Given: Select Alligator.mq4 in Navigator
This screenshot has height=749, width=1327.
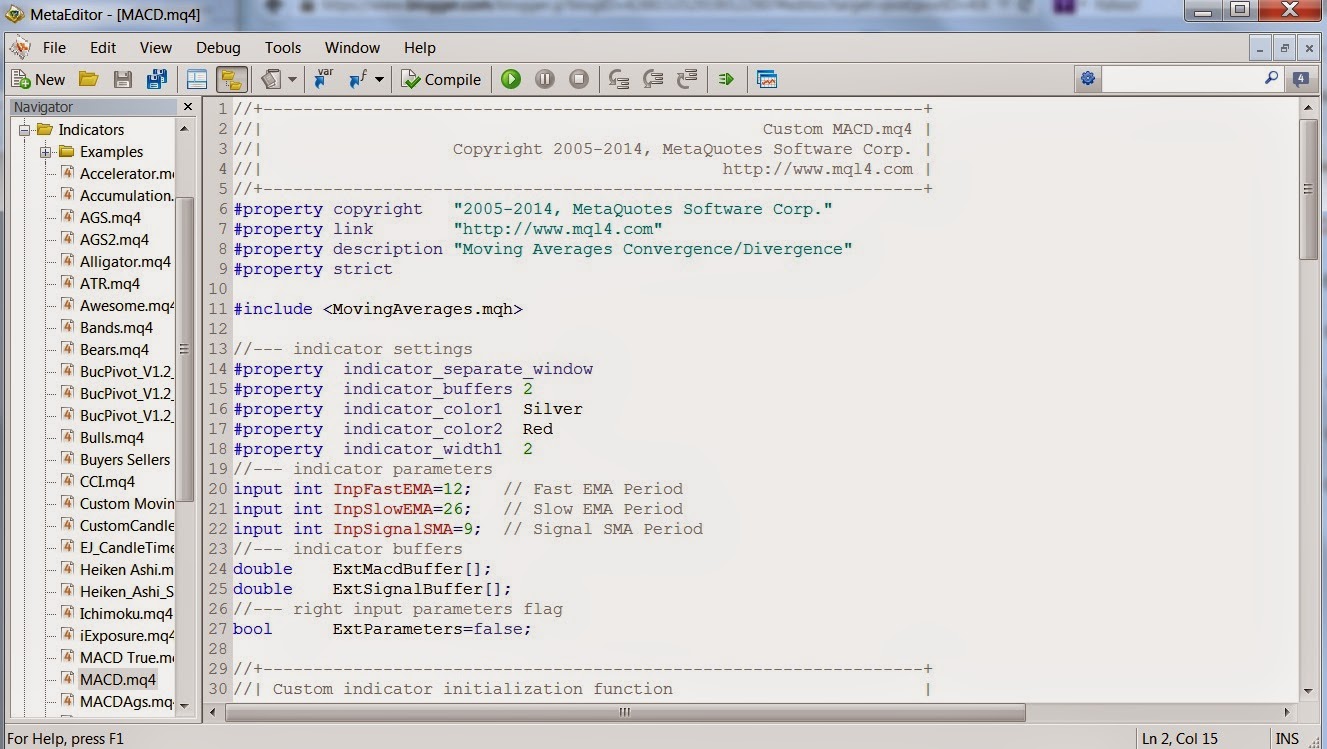Looking at the screenshot, I should point(125,261).
